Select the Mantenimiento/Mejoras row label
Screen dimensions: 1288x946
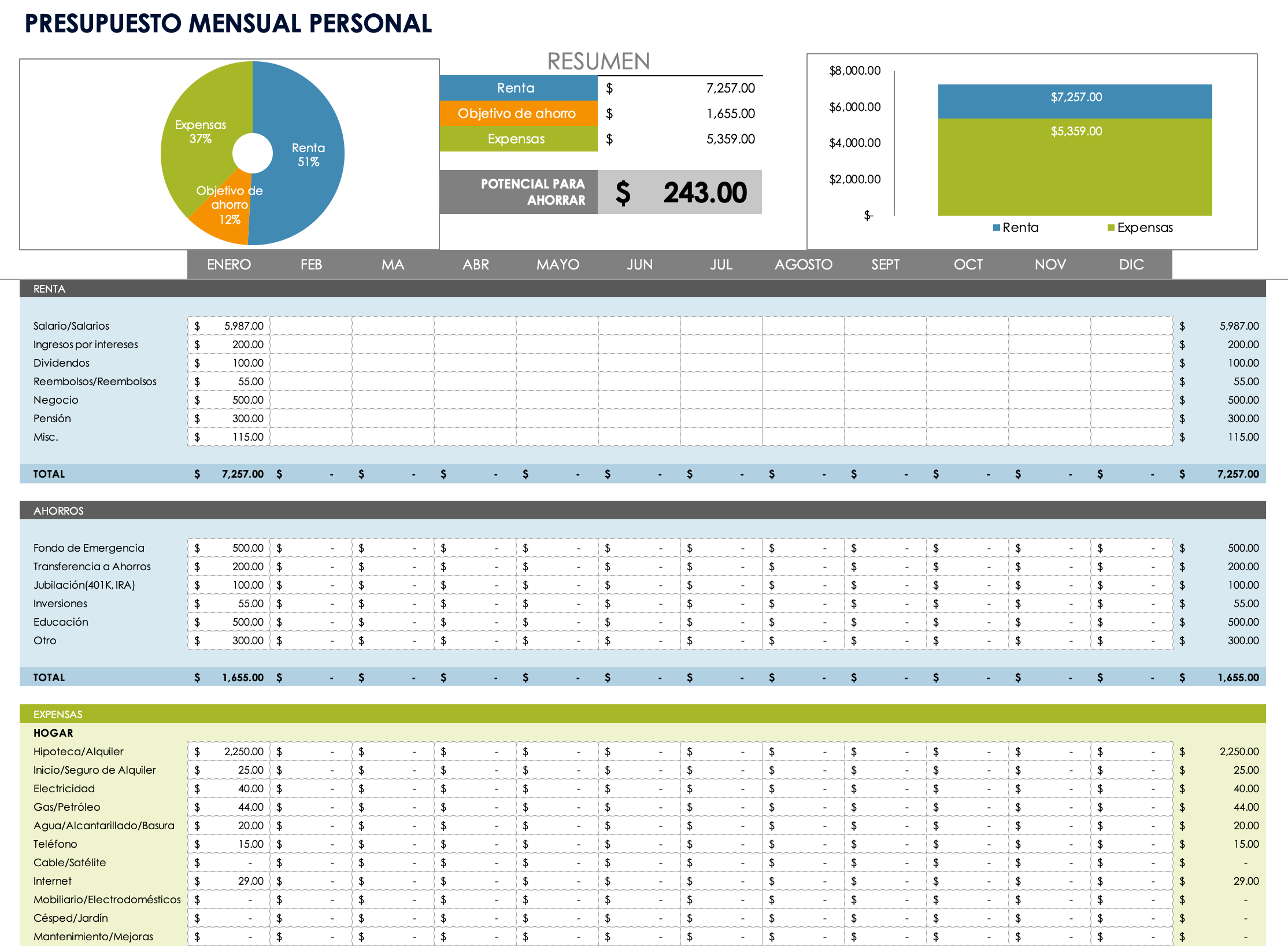(93, 936)
